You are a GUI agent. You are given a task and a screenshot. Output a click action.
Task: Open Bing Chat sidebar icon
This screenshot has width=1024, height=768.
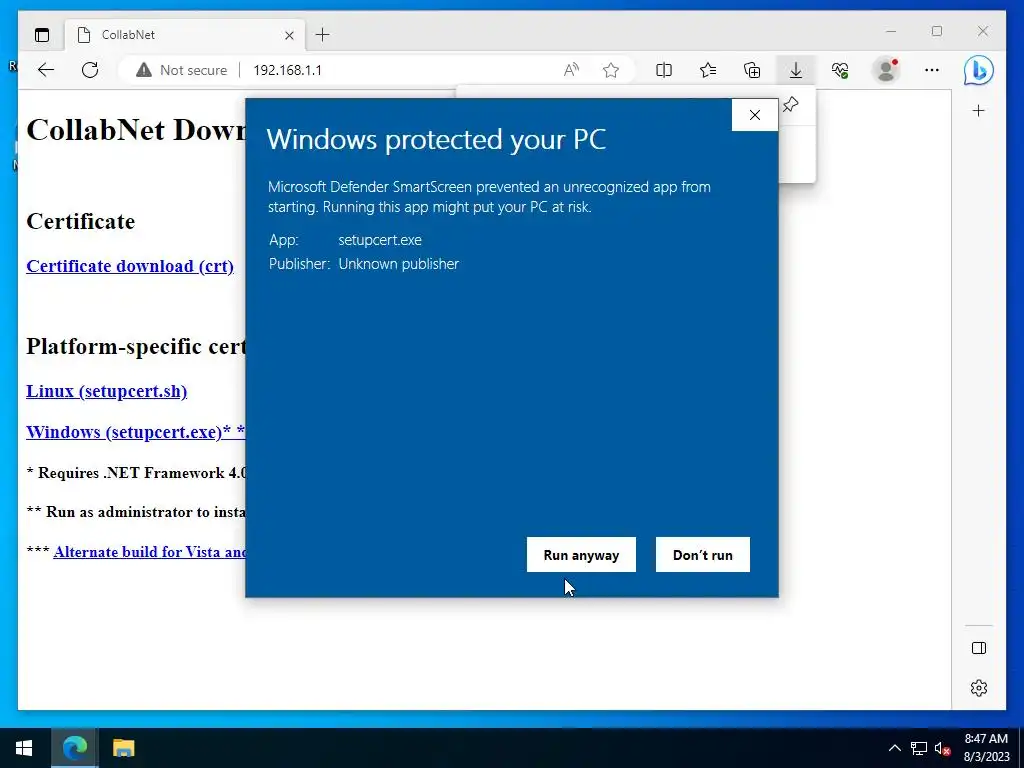979,70
